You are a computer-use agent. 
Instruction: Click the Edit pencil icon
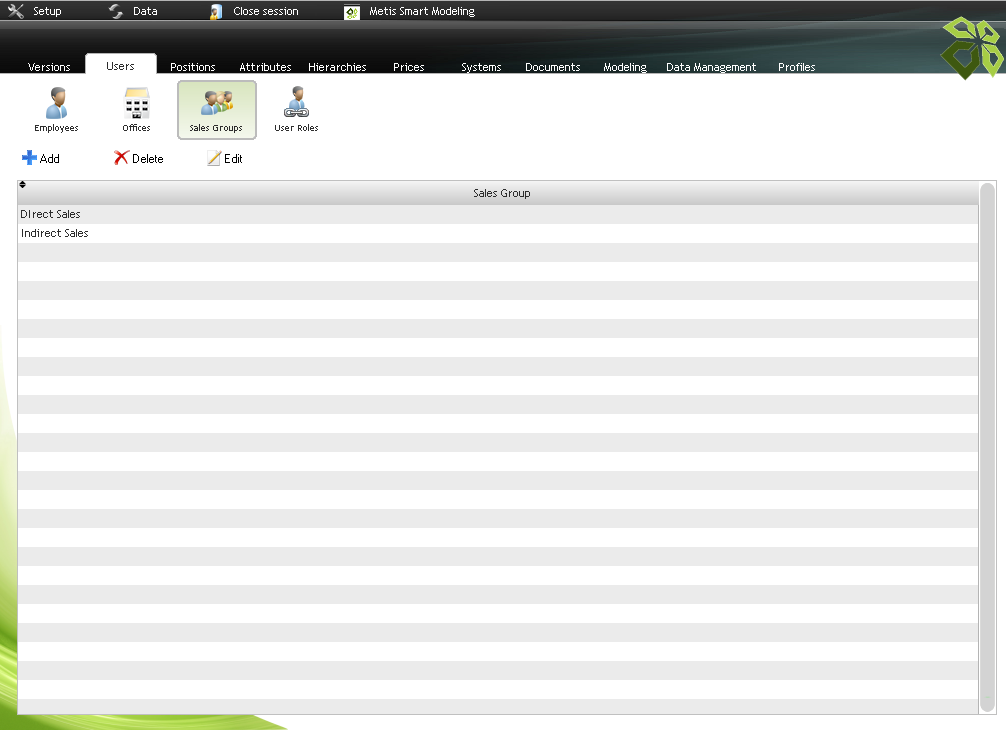pos(214,158)
